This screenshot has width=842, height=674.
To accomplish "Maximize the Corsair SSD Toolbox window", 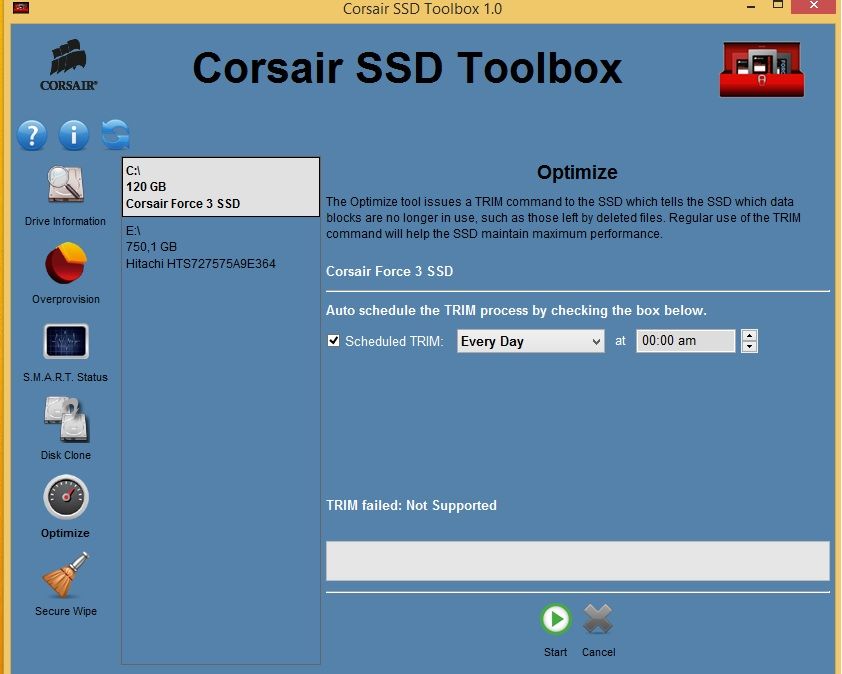I will (778, 5).
